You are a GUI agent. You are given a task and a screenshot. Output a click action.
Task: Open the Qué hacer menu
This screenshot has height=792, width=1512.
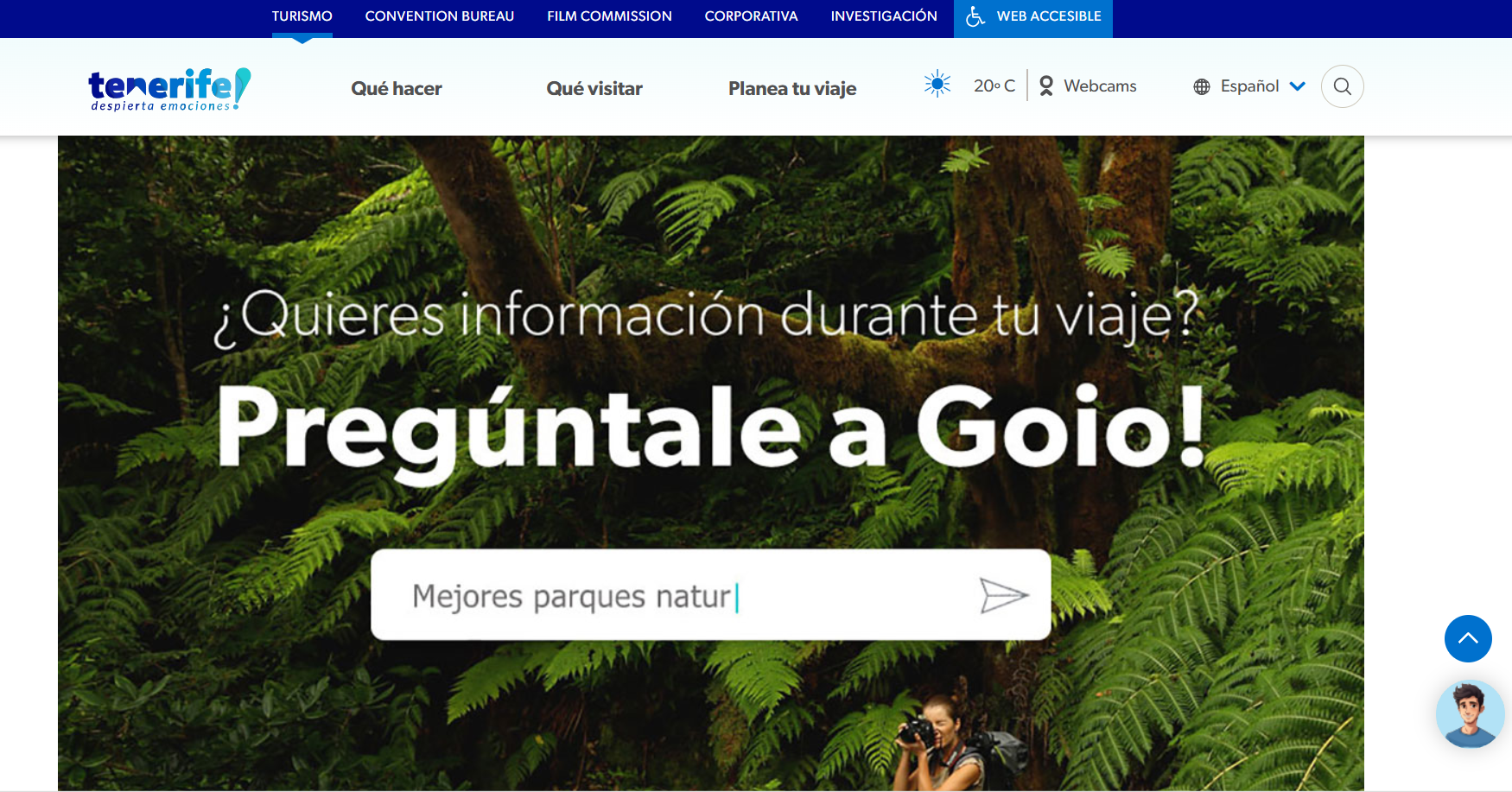[397, 88]
